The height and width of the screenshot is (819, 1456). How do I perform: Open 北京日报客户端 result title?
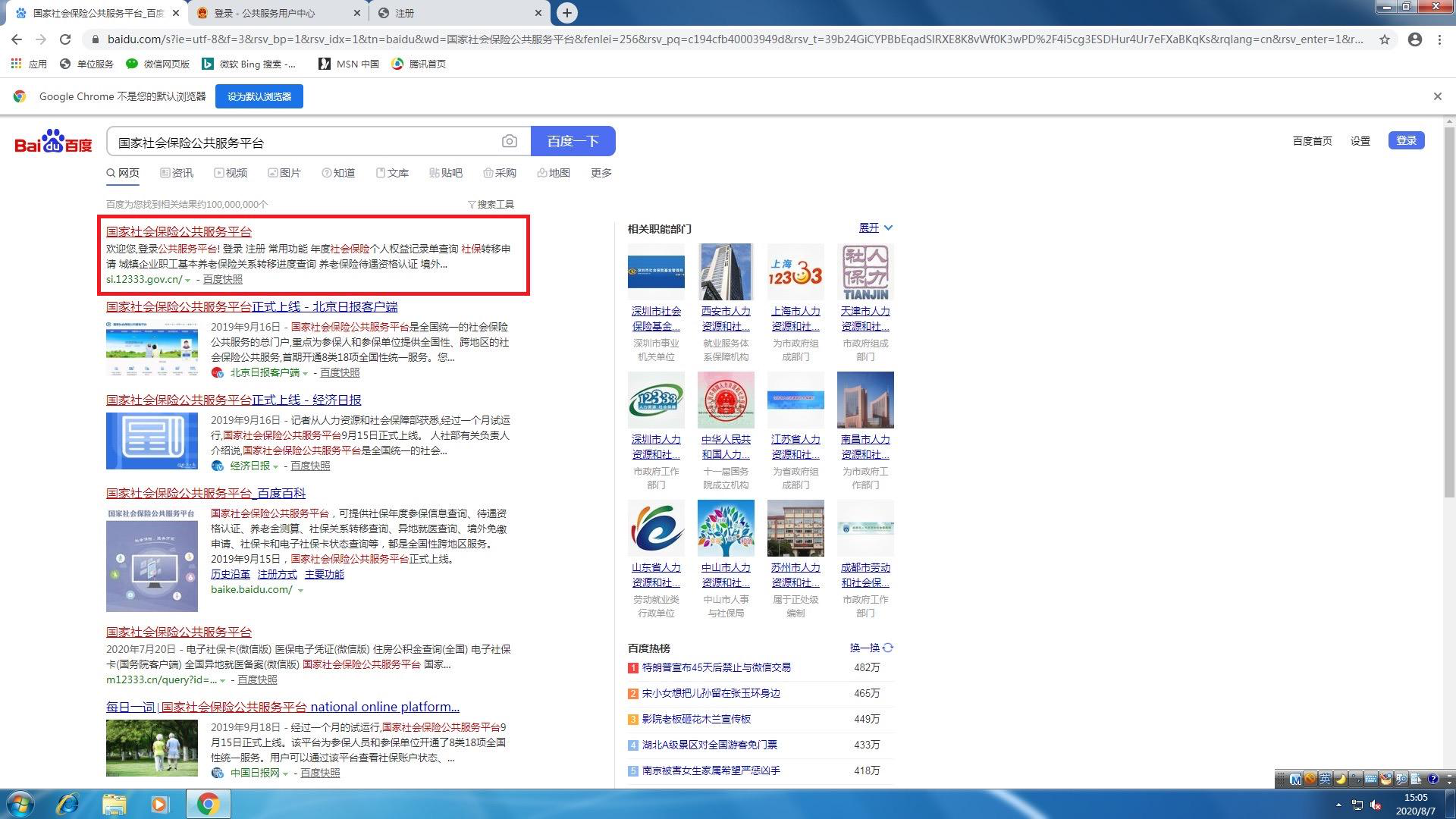point(252,306)
